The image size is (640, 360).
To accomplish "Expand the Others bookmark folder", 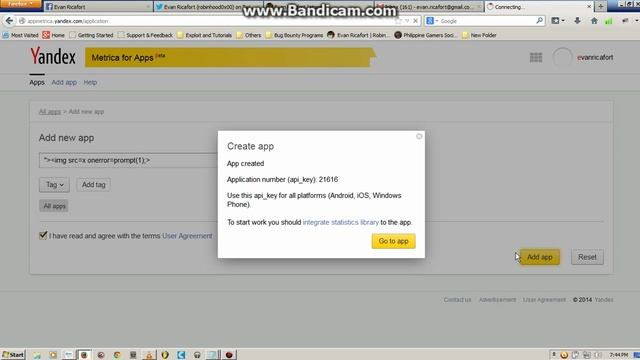I will point(249,35).
